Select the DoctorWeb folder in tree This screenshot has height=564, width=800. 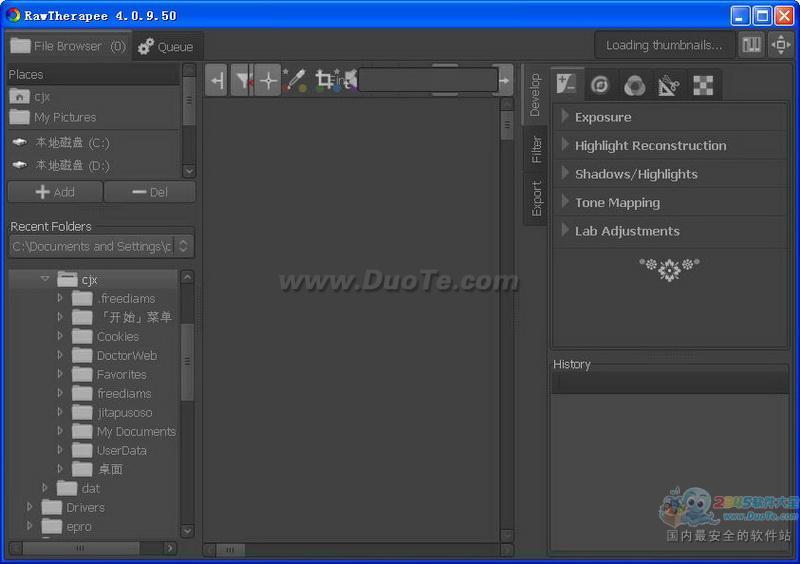[126, 355]
